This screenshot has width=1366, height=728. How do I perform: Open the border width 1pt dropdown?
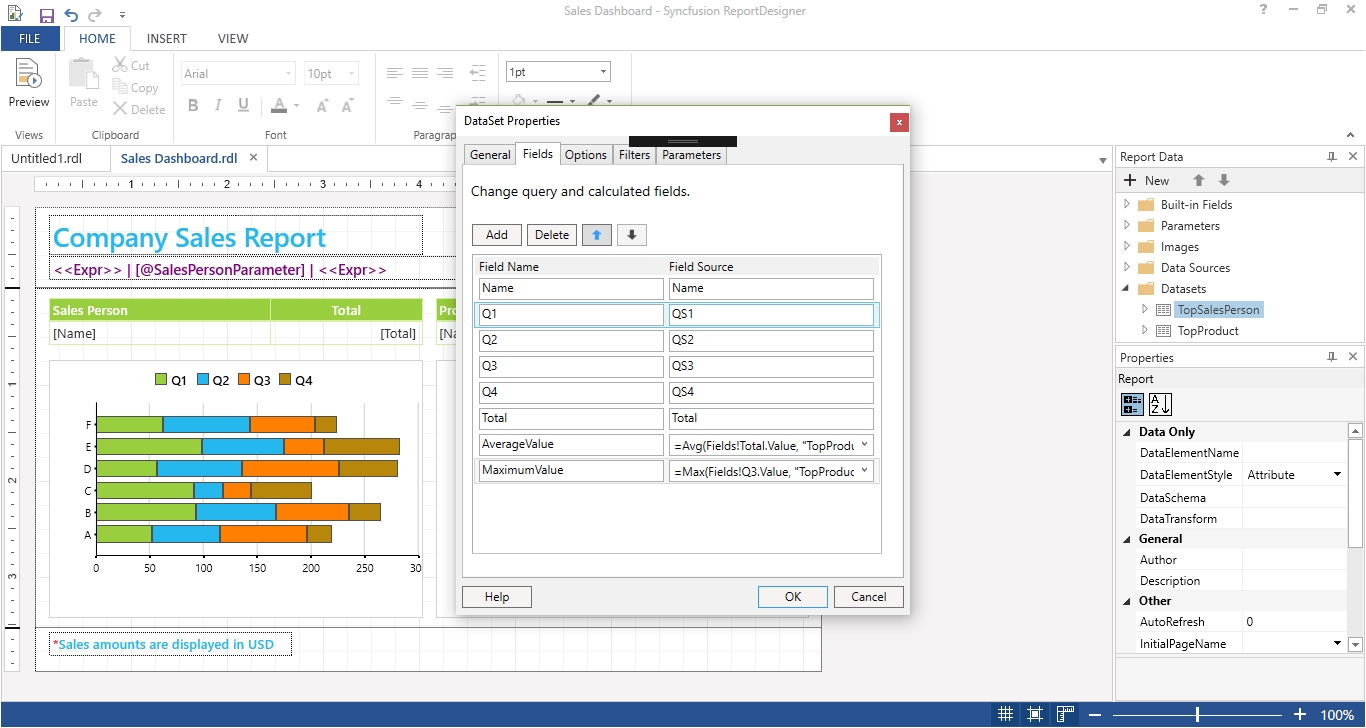(x=603, y=72)
